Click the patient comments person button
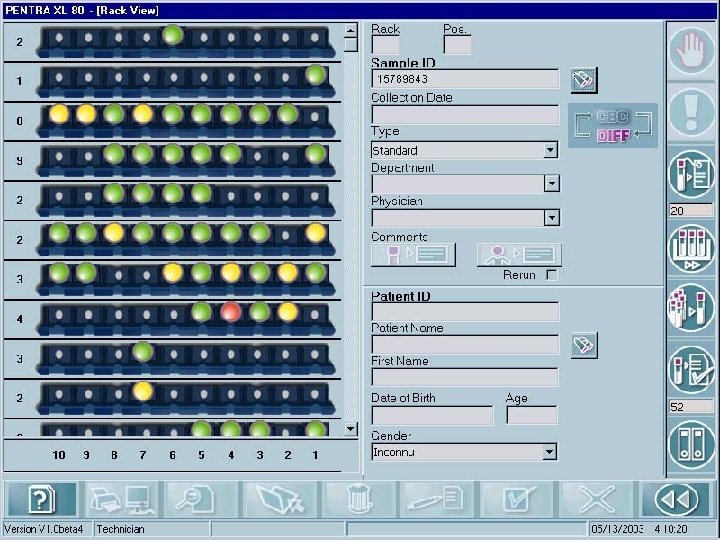The height and width of the screenshot is (540, 720). (x=519, y=255)
